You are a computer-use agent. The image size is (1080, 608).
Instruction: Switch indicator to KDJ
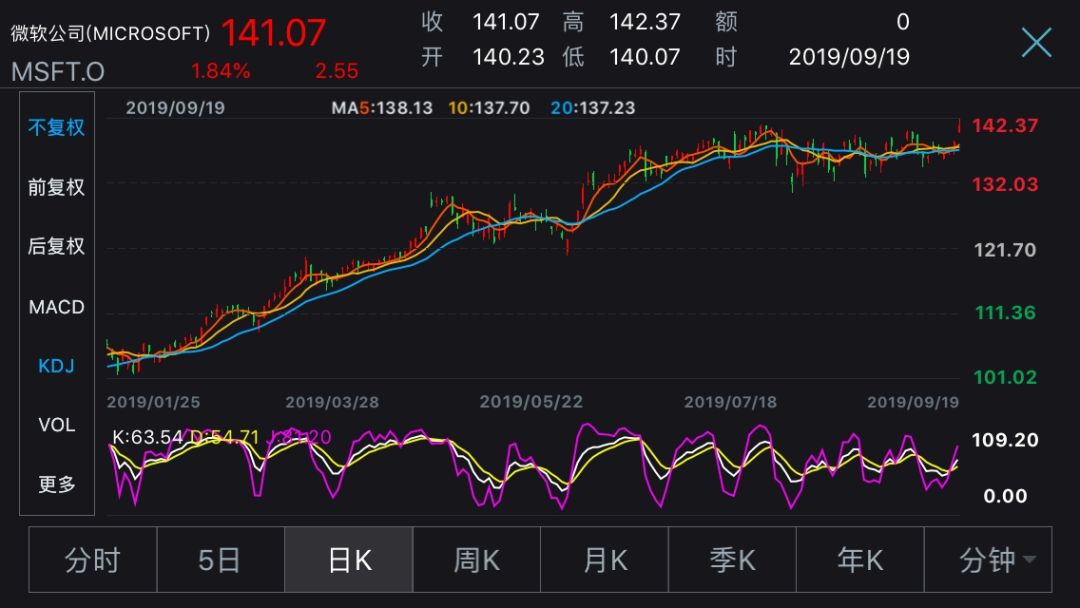click(x=56, y=366)
